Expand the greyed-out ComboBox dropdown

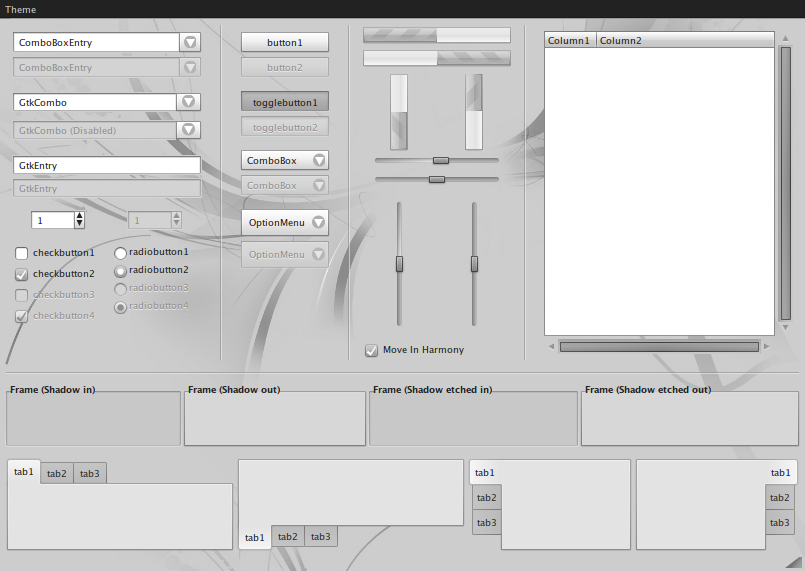pyautogui.click(x=285, y=185)
